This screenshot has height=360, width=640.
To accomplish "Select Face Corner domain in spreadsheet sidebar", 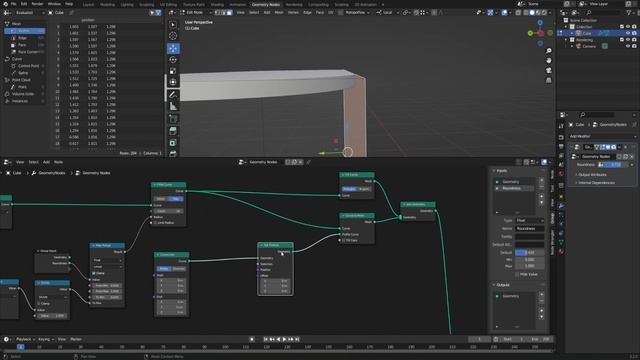I will coord(25,52).
